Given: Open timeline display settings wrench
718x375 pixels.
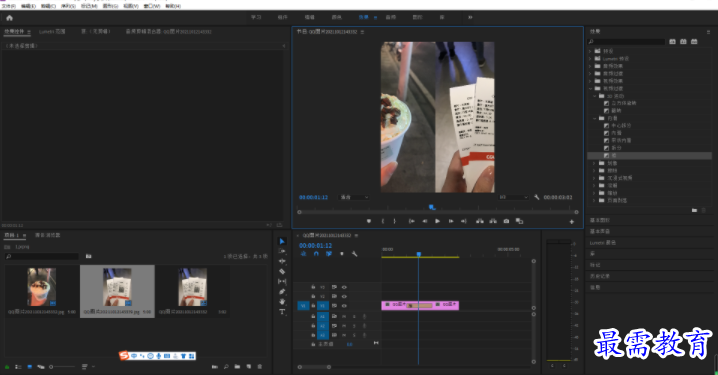Looking at the screenshot, I should (x=354, y=254).
